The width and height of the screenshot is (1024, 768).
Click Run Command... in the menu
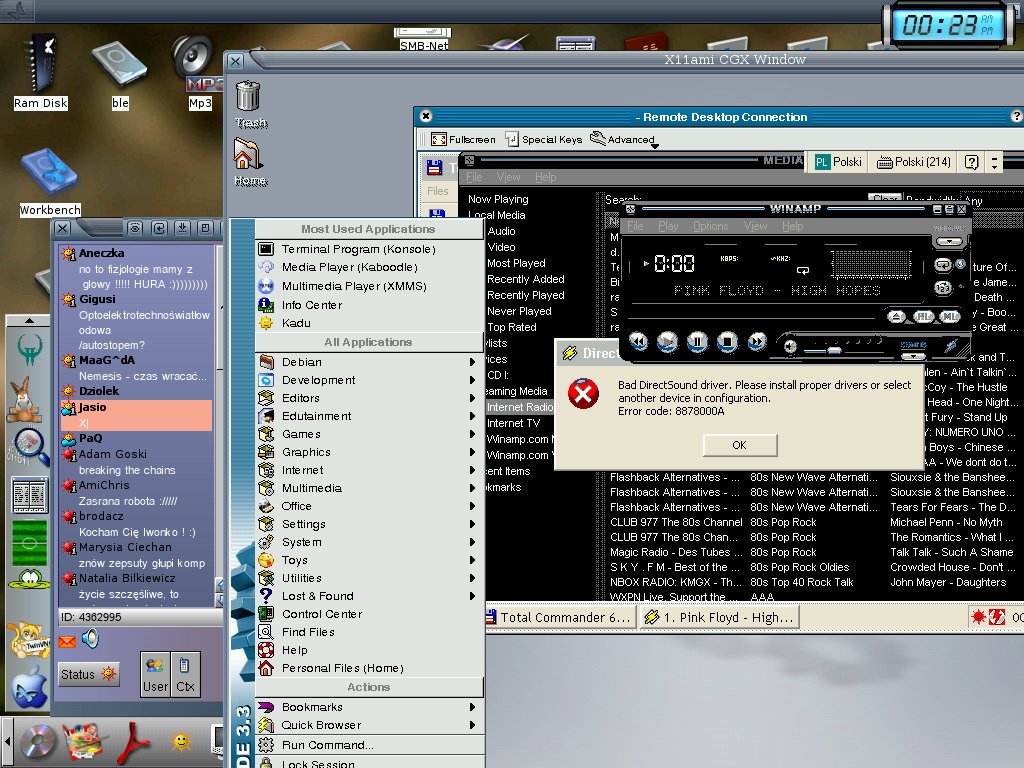pos(369,745)
